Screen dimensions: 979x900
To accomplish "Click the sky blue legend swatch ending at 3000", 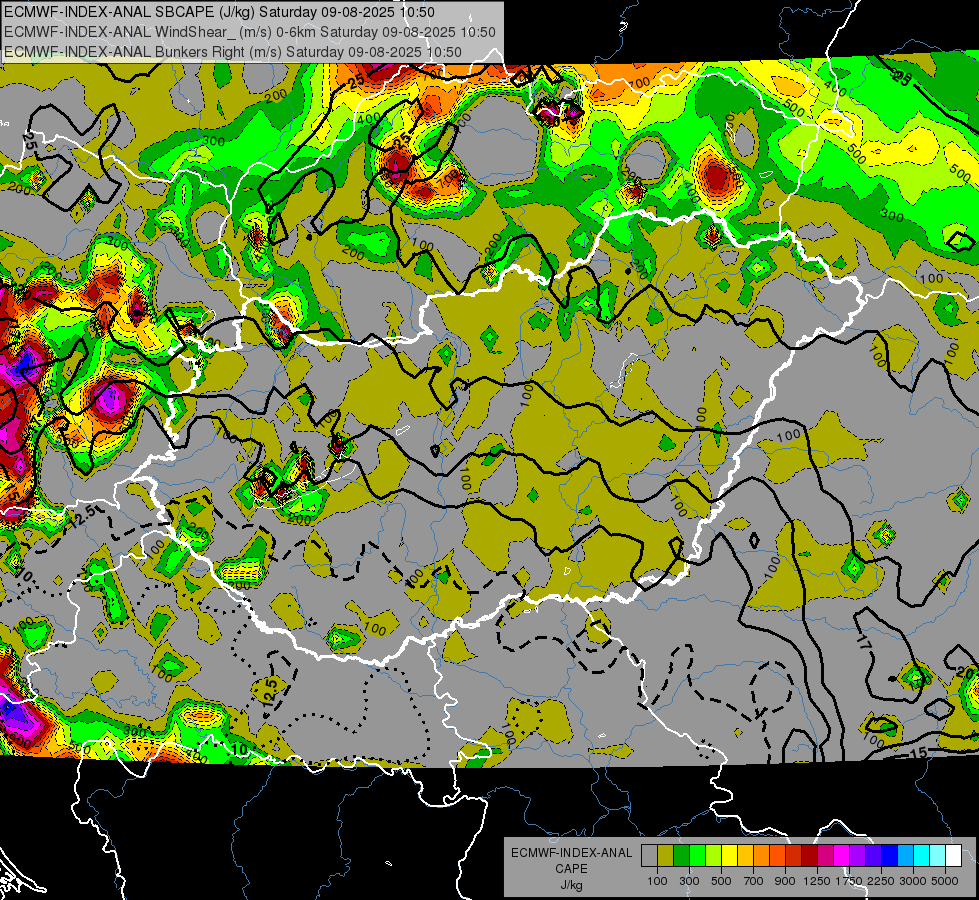I will (905, 855).
